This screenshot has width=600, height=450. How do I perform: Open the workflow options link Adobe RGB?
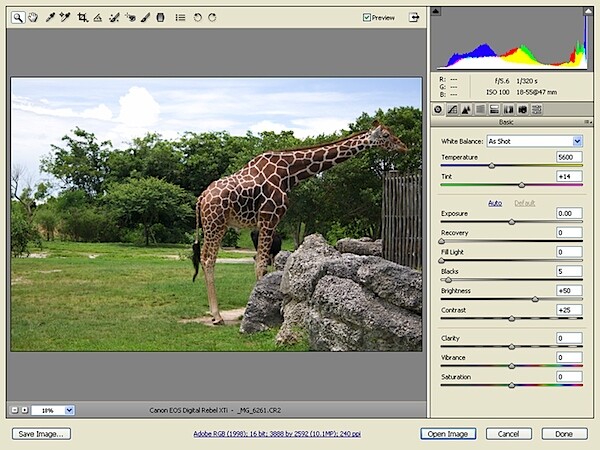pos(277,434)
